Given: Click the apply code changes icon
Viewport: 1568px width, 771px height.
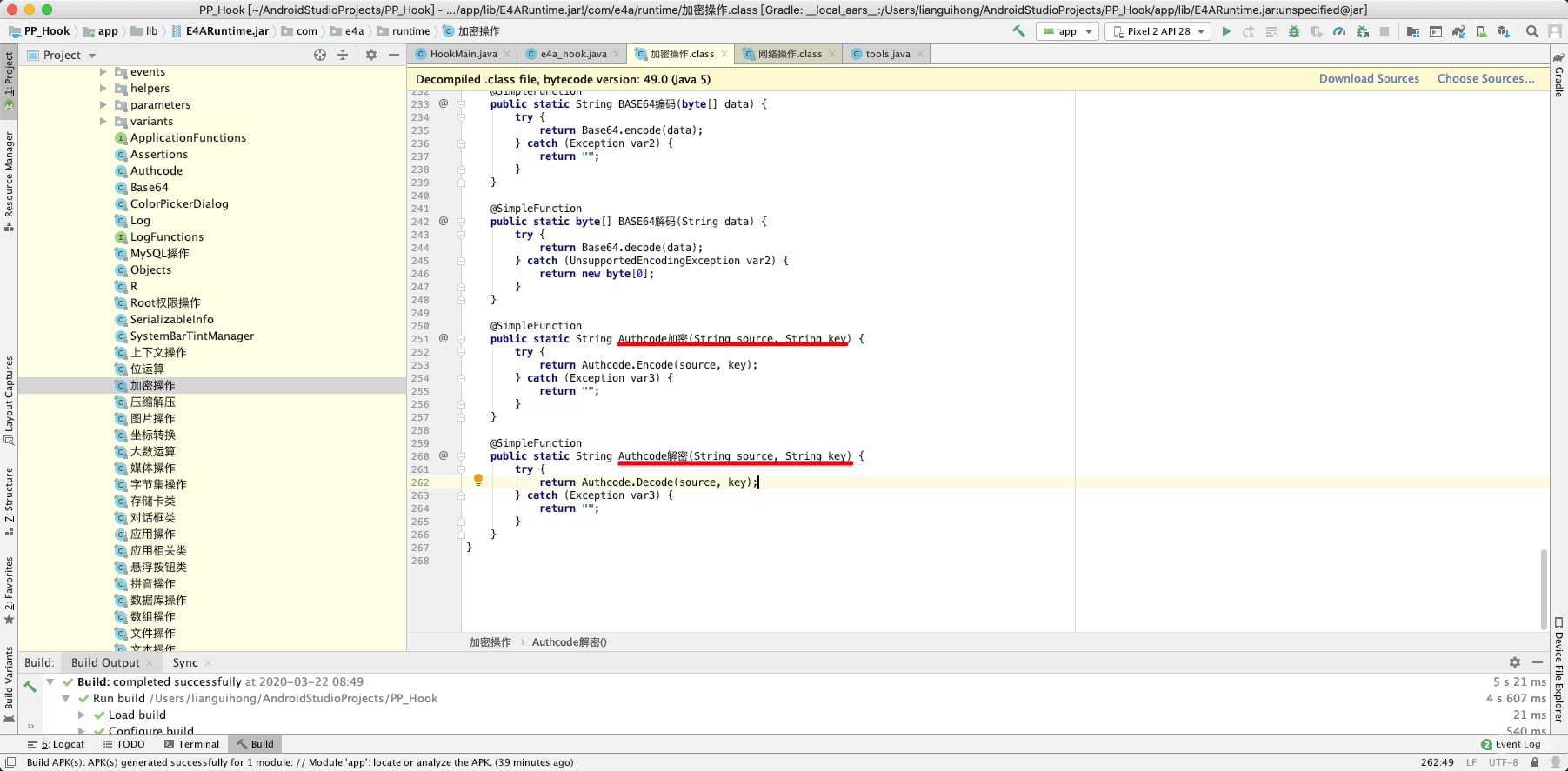Looking at the screenshot, I should click(x=1271, y=31).
